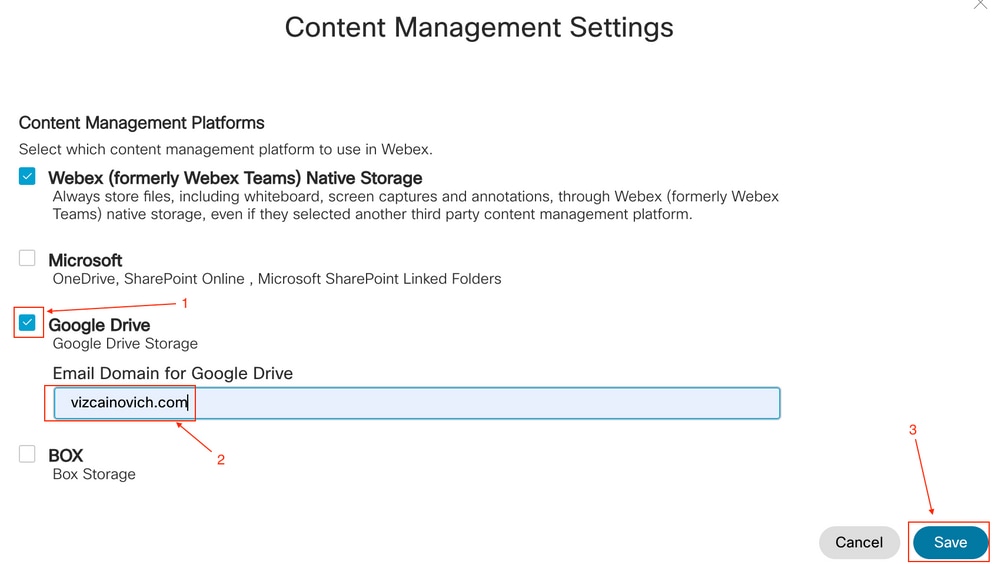Click the 'Always store files' description paragraph
The width and height of the screenshot is (998, 564).
click(x=416, y=205)
